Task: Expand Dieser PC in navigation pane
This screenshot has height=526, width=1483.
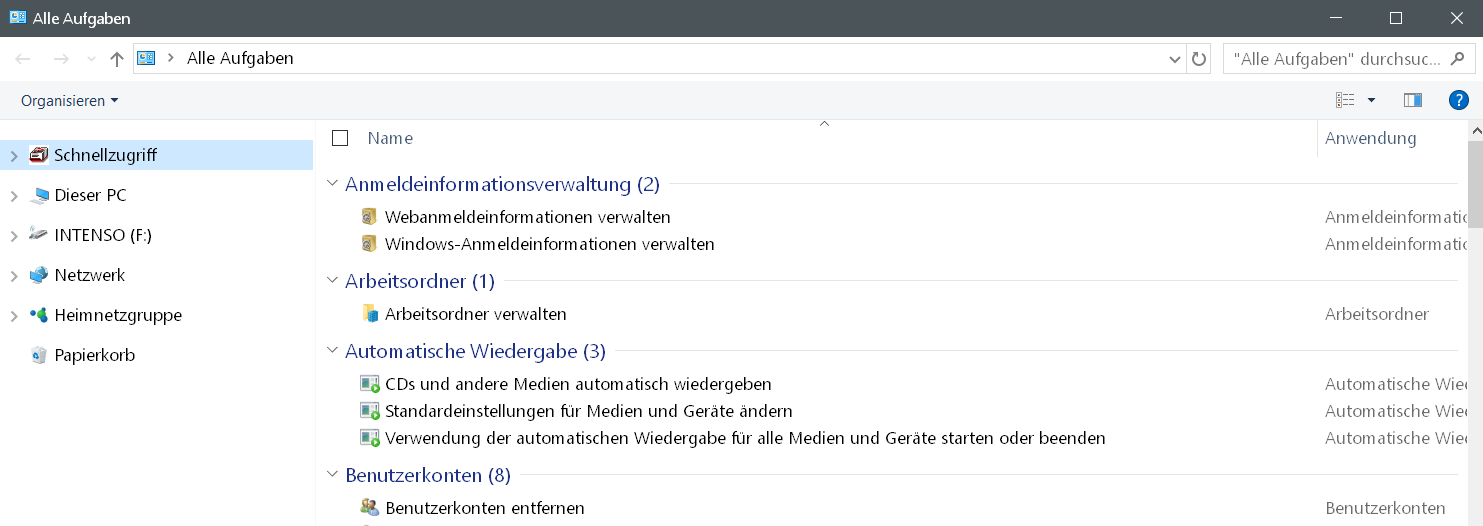Action: pos(13,196)
